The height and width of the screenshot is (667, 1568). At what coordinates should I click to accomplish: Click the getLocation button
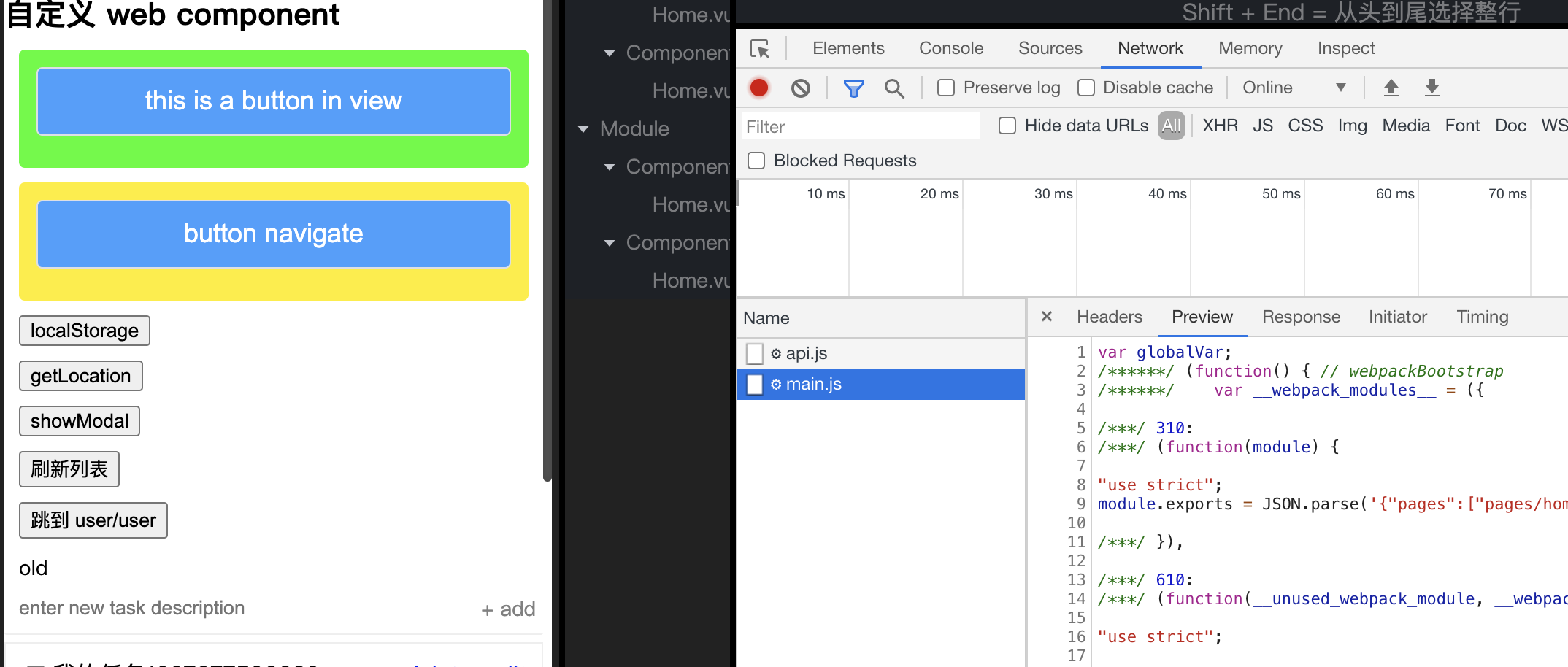tap(81, 376)
